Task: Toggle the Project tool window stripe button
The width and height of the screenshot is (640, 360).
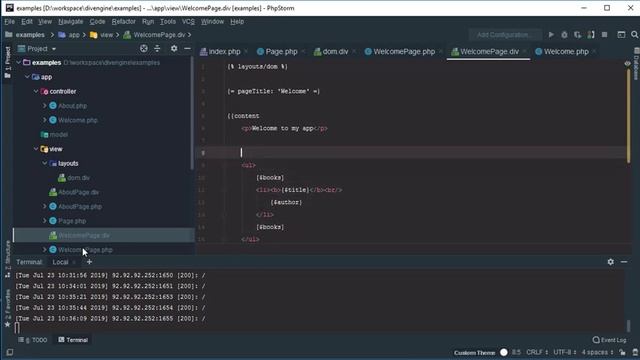Action: [x=7, y=62]
